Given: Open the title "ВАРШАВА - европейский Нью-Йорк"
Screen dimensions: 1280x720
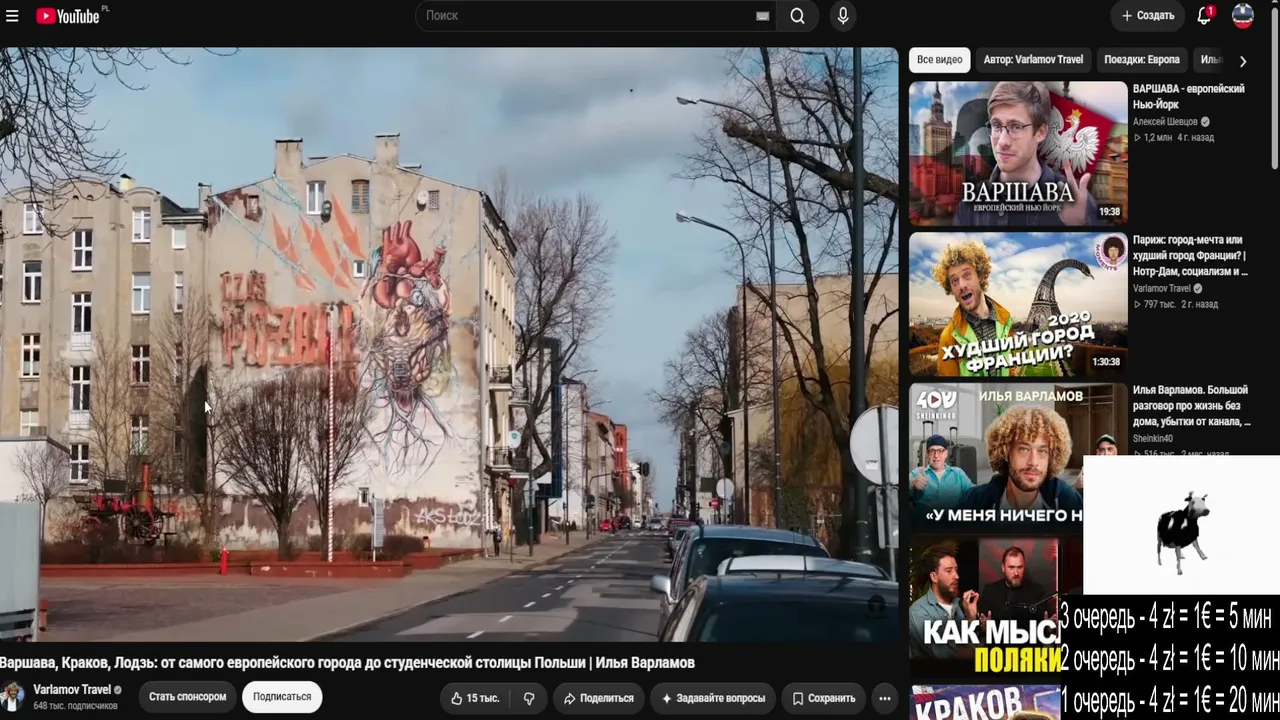Looking at the screenshot, I should (x=1189, y=96).
